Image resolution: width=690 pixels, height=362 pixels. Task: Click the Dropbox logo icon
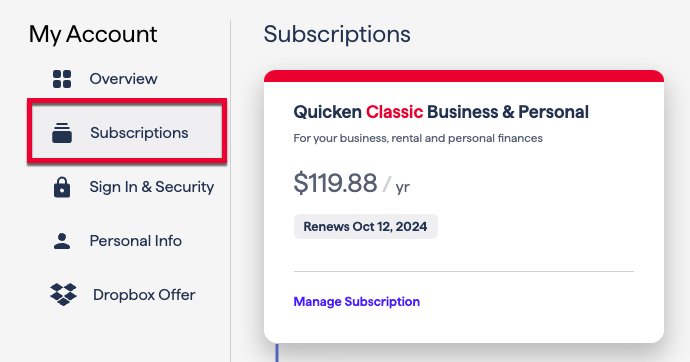(63, 295)
